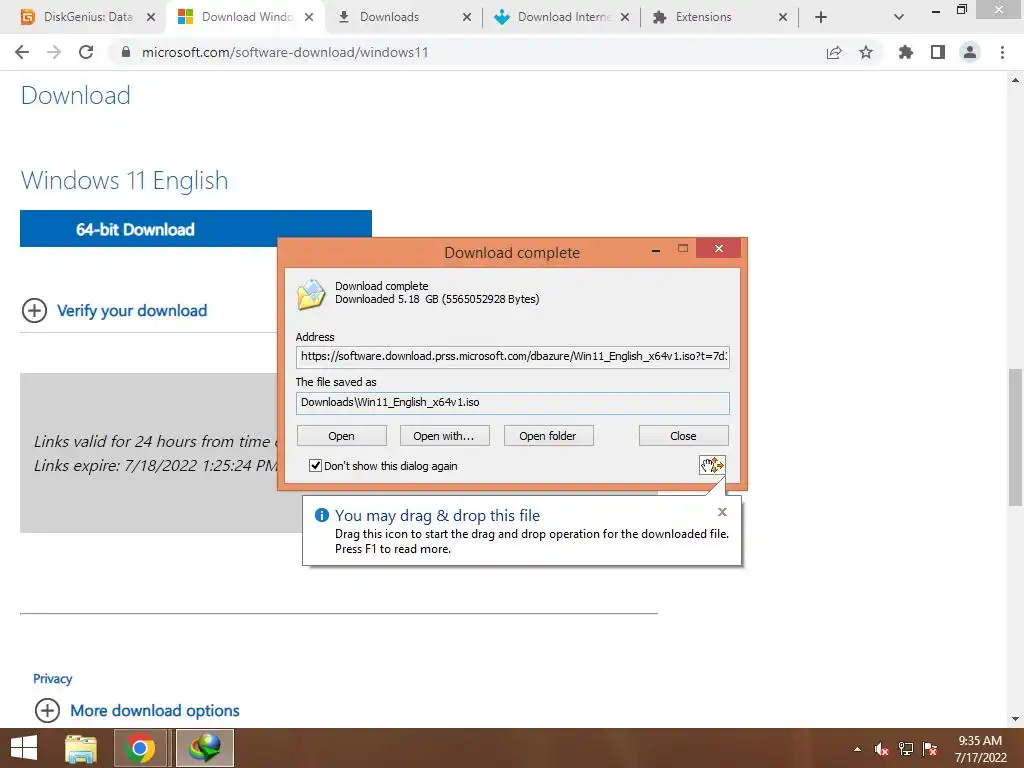This screenshot has width=1024, height=768.
Task: Maximize the Download complete dialog
Action: (682, 248)
